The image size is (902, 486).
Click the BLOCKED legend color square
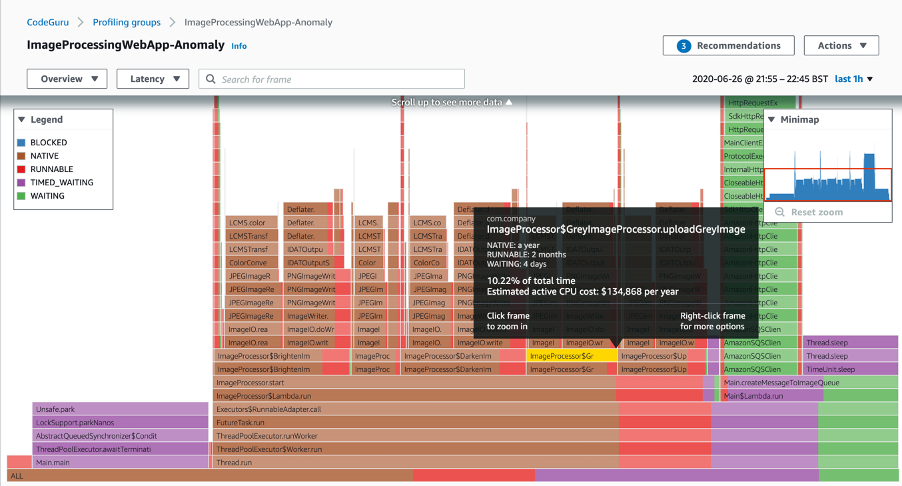(x=22, y=143)
